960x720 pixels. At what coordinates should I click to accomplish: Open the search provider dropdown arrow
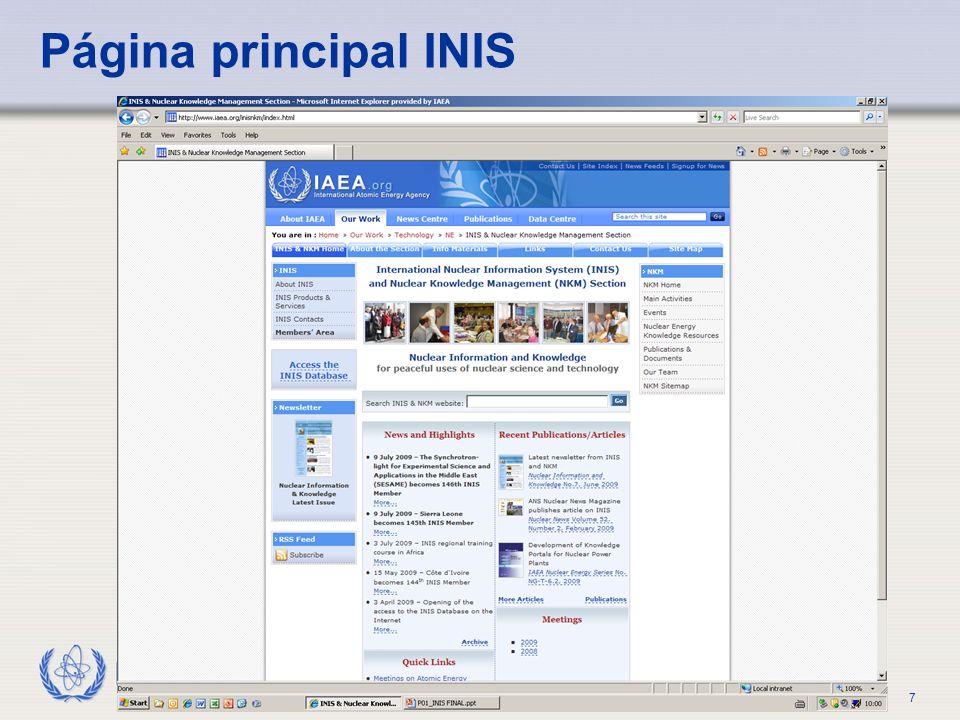[x=880, y=117]
